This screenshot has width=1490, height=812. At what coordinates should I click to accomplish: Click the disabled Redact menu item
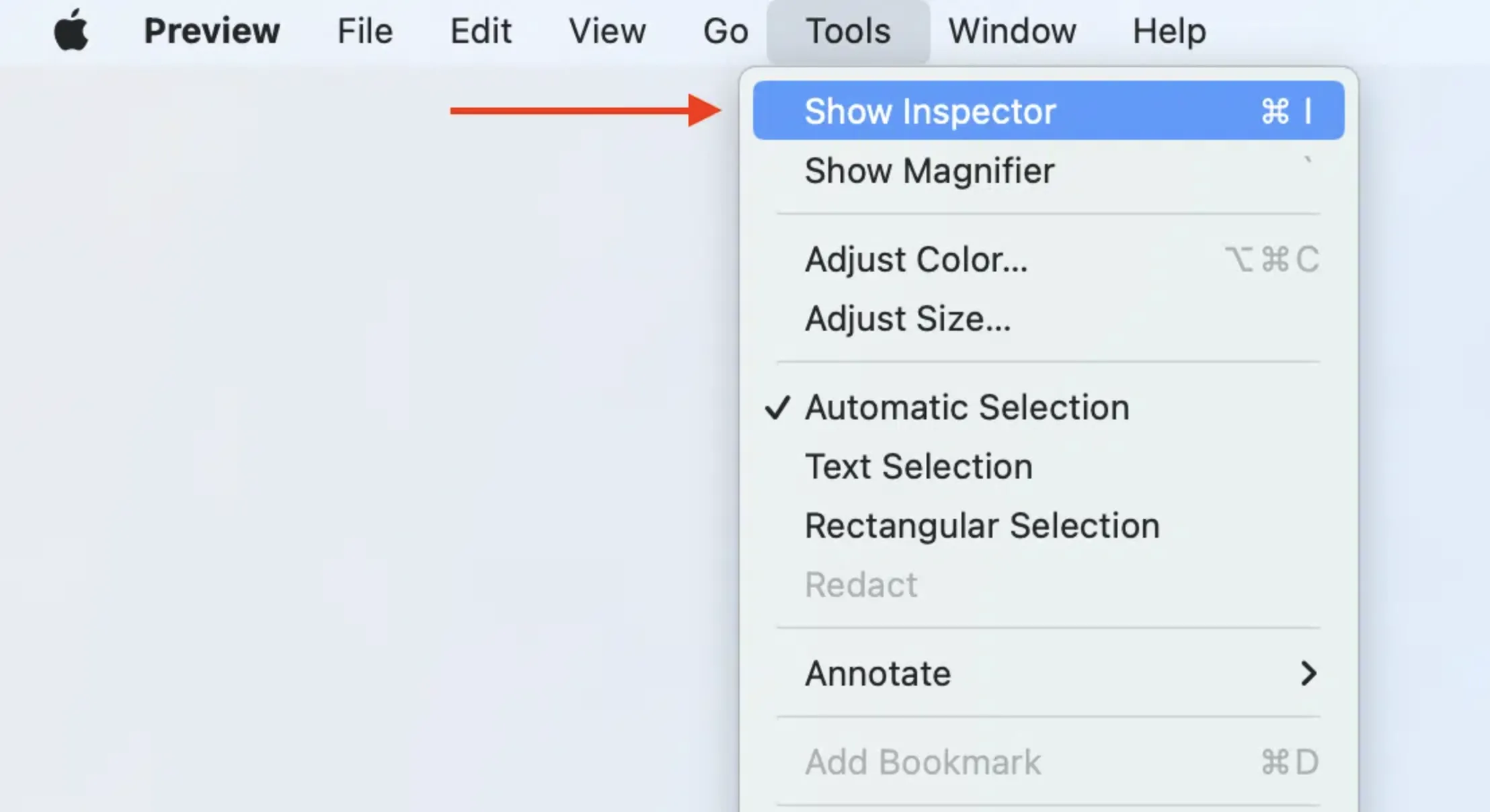[861, 584]
